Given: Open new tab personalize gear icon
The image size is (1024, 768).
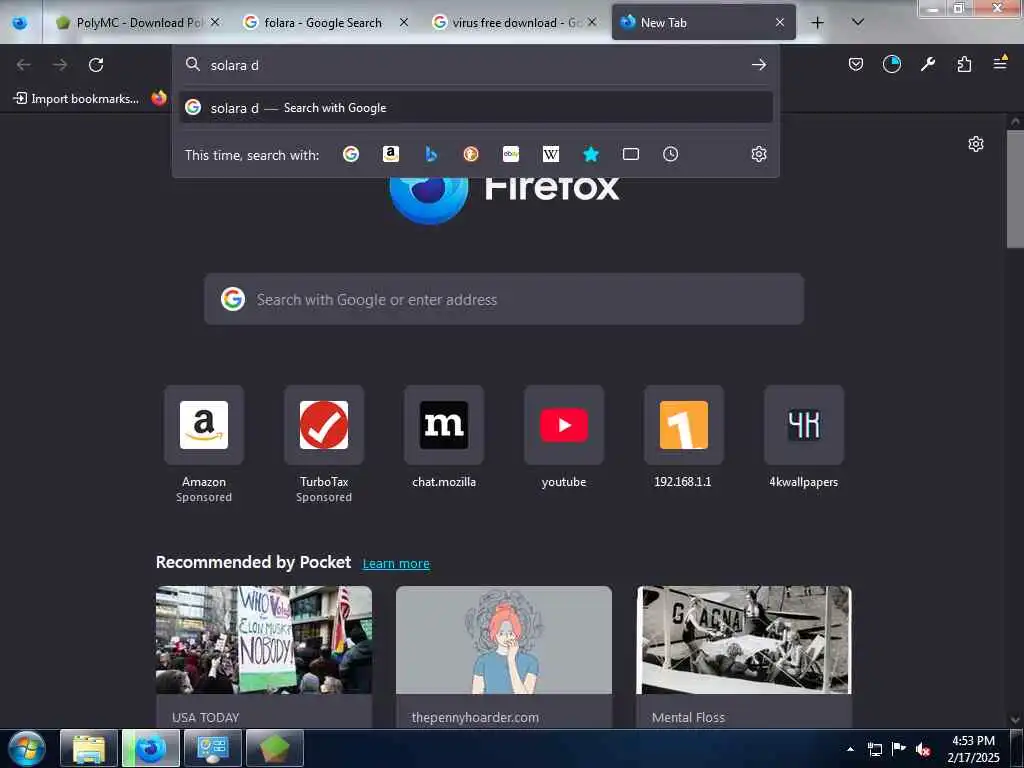Looking at the screenshot, I should (976, 144).
